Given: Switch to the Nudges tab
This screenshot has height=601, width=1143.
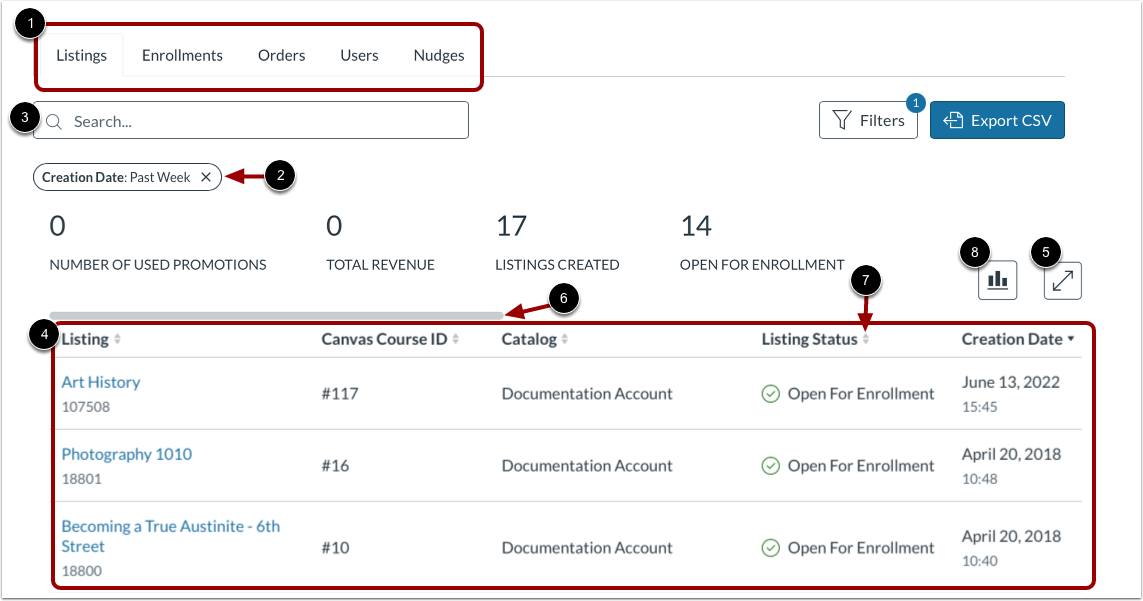Looking at the screenshot, I should [x=438, y=55].
